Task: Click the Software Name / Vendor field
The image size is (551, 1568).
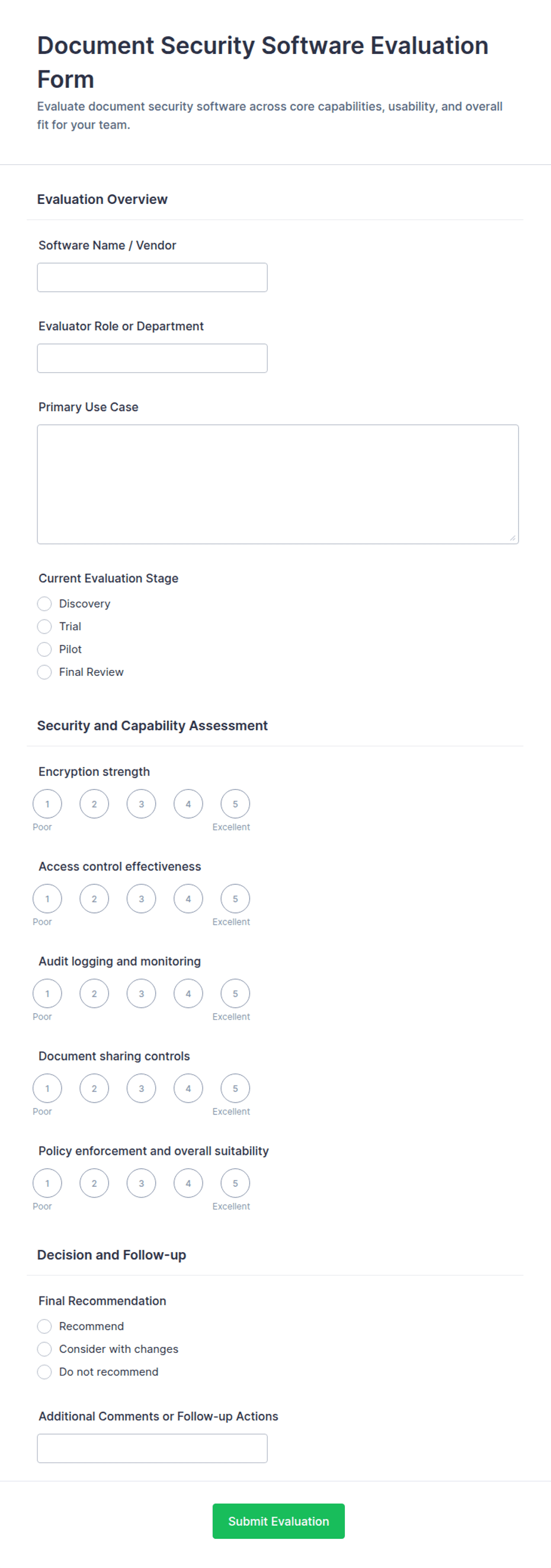Action: tap(152, 277)
